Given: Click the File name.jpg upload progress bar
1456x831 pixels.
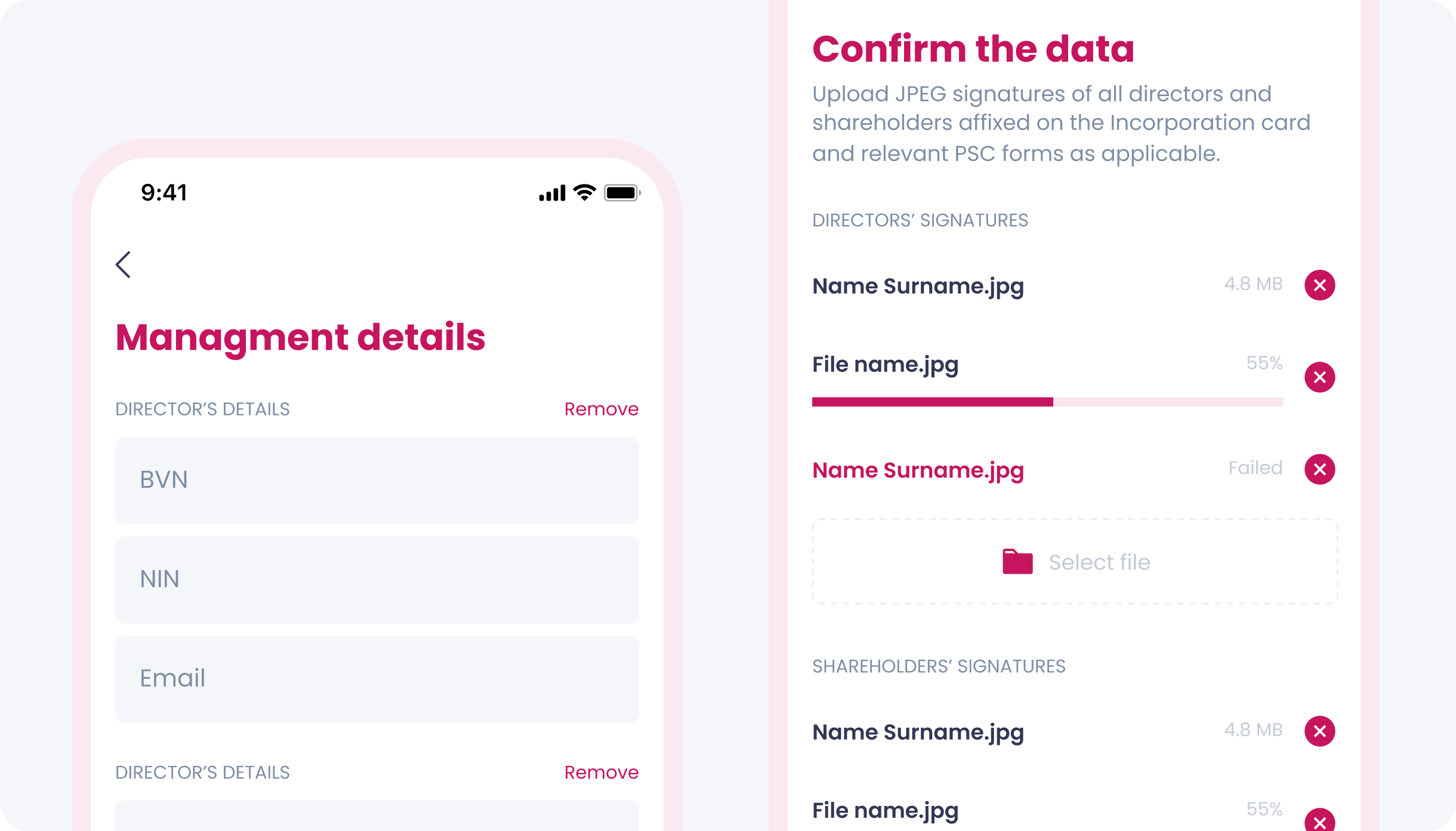Looking at the screenshot, I should 1047,402.
